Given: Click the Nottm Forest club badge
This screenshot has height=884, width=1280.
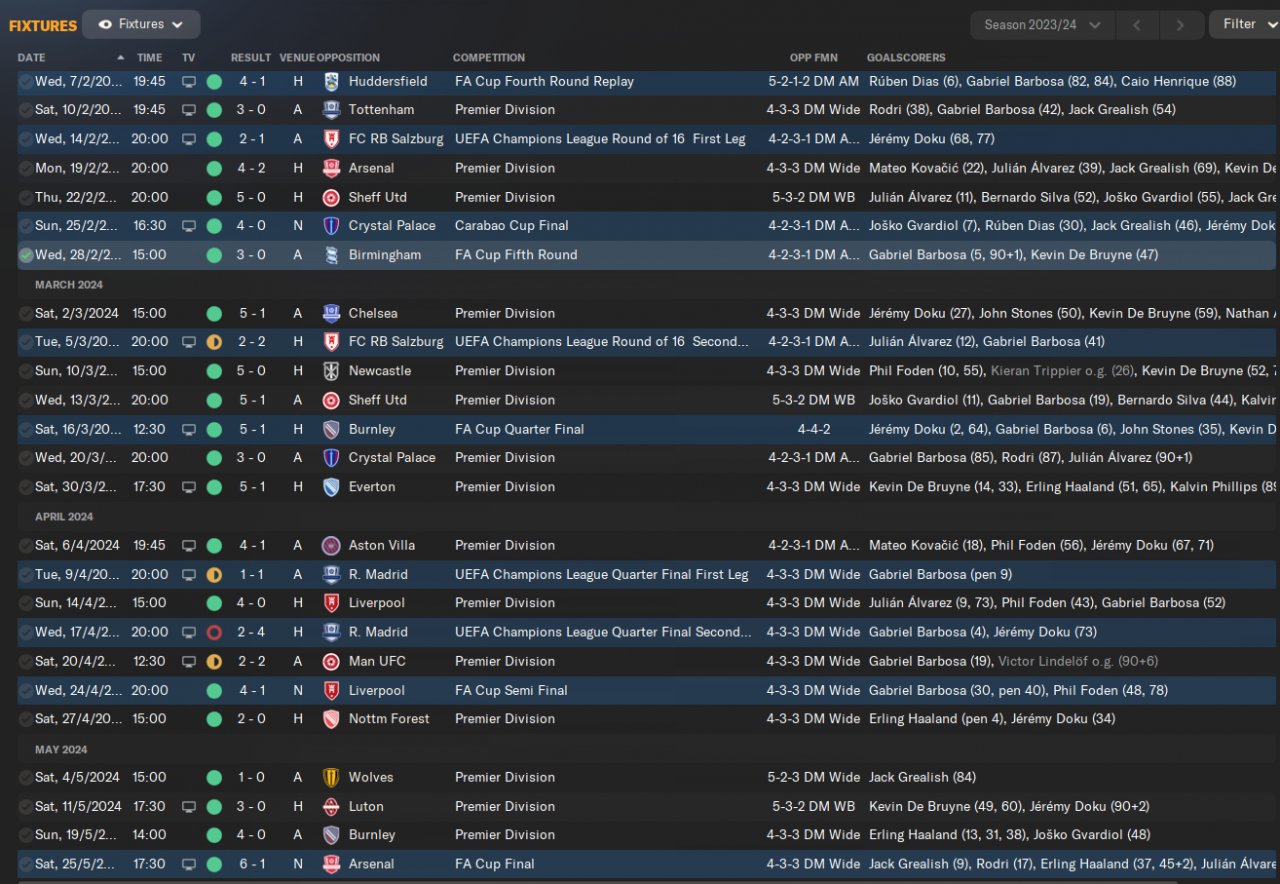Looking at the screenshot, I should pos(331,719).
